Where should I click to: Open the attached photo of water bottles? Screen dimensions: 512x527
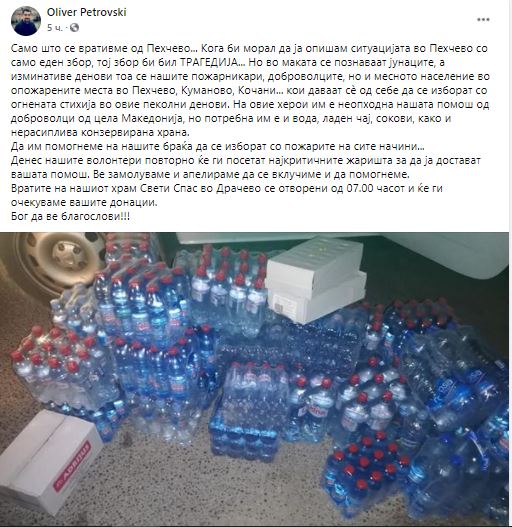click(254, 379)
